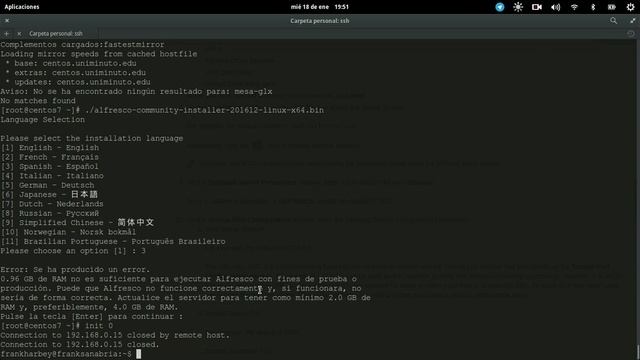Screen dimensions: 640x360
Task: Add a new terminal tab
Action: click(7, 33)
